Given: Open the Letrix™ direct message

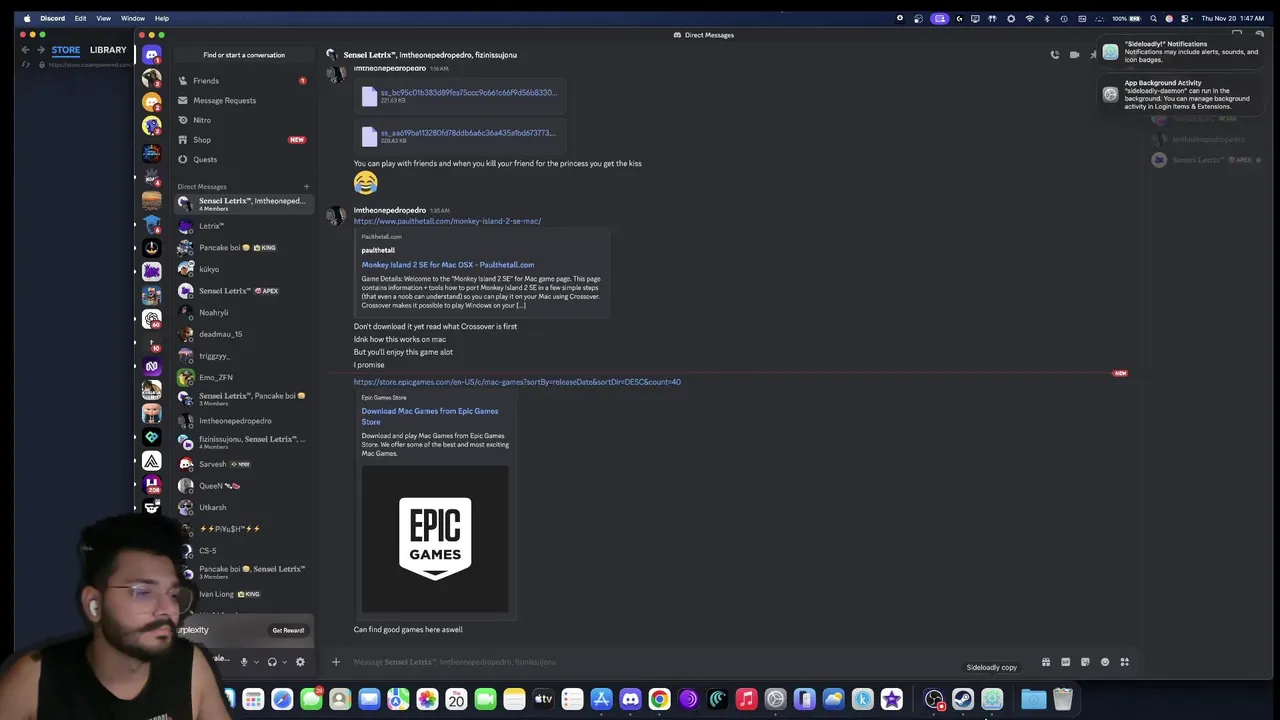Looking at the screenshot, I should coord(243,226).
